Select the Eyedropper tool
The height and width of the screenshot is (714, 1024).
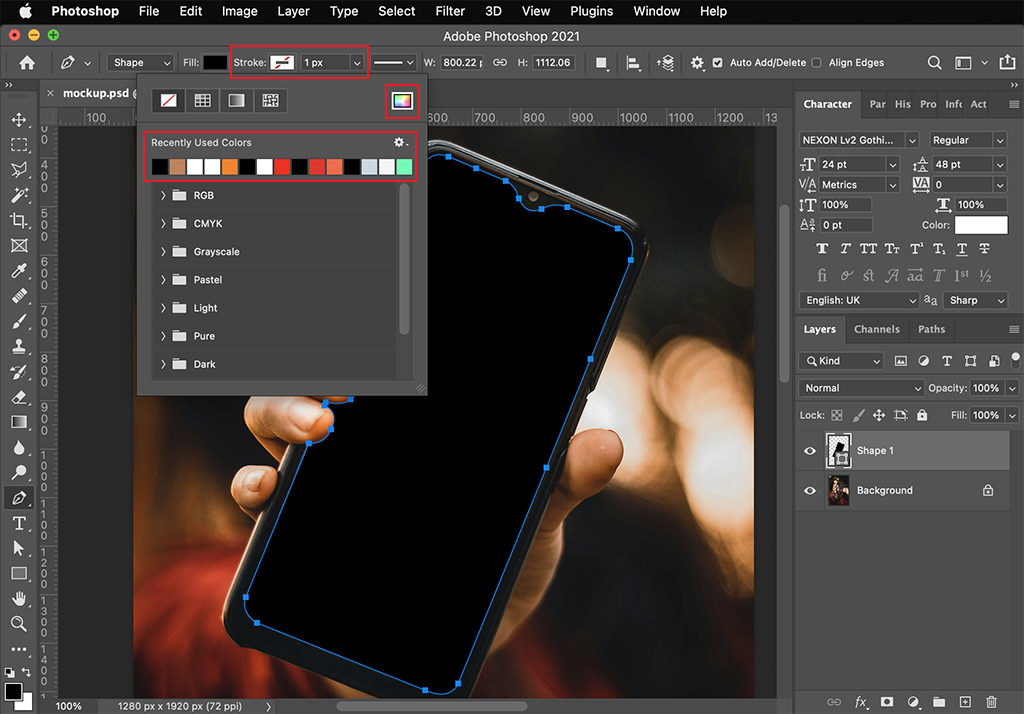point(19,270)
